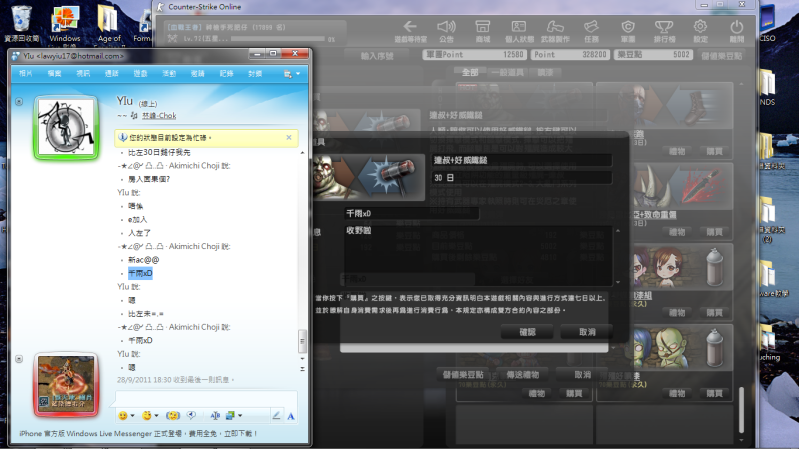Select the 視訊 video menu in Messenger
This screenshot has width=799, height=449.
[x=83, y=74]
